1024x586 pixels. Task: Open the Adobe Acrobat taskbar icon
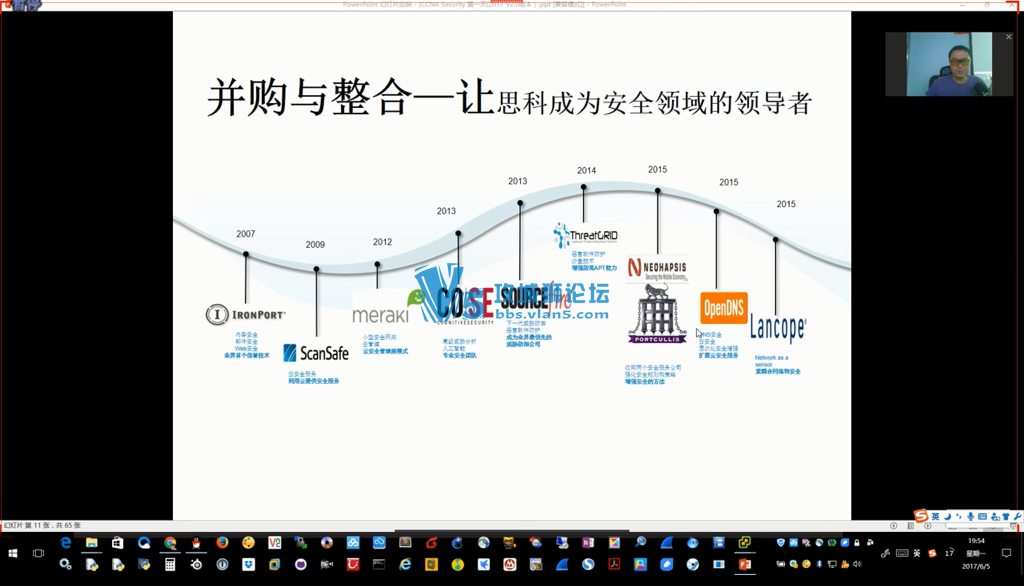(x=614, y=564)
